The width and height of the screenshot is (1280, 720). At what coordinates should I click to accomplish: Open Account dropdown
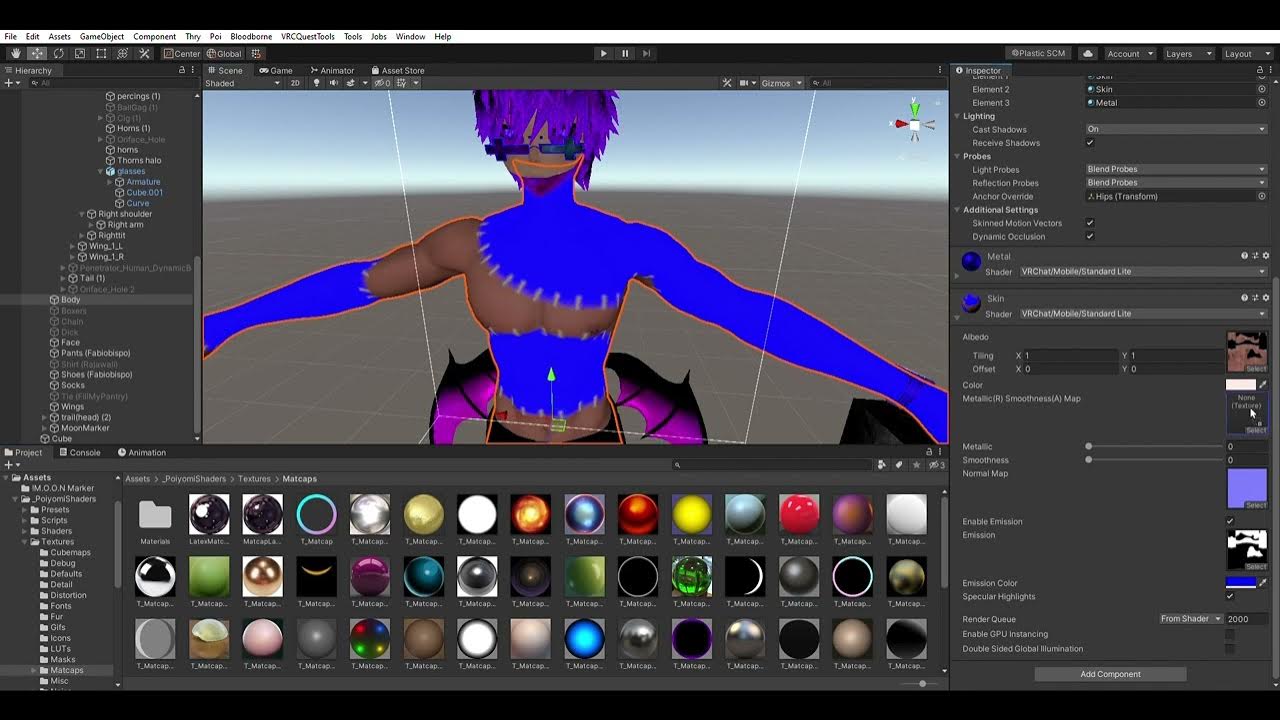[1130, 53]
